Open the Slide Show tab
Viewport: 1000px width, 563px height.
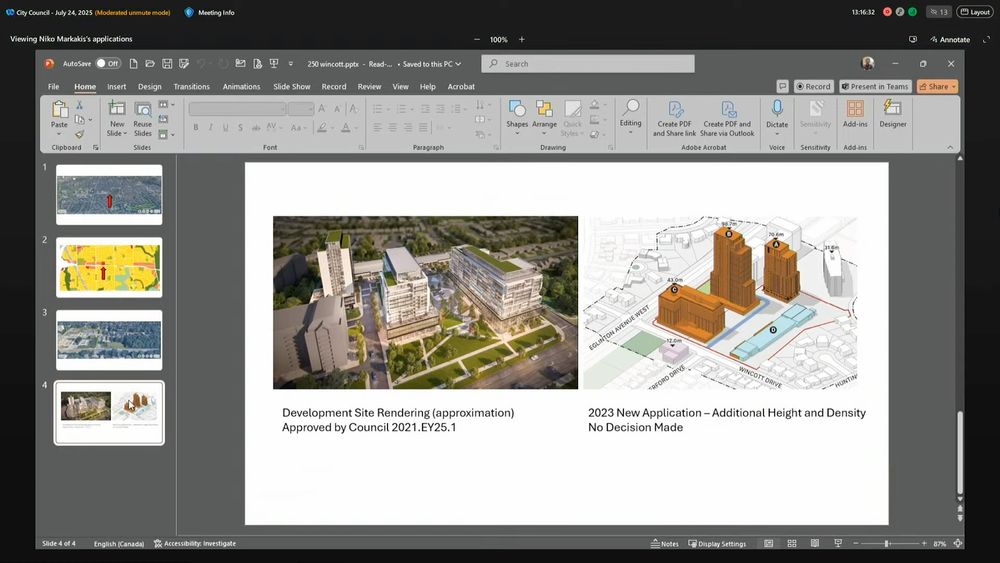tap(291, 87)
